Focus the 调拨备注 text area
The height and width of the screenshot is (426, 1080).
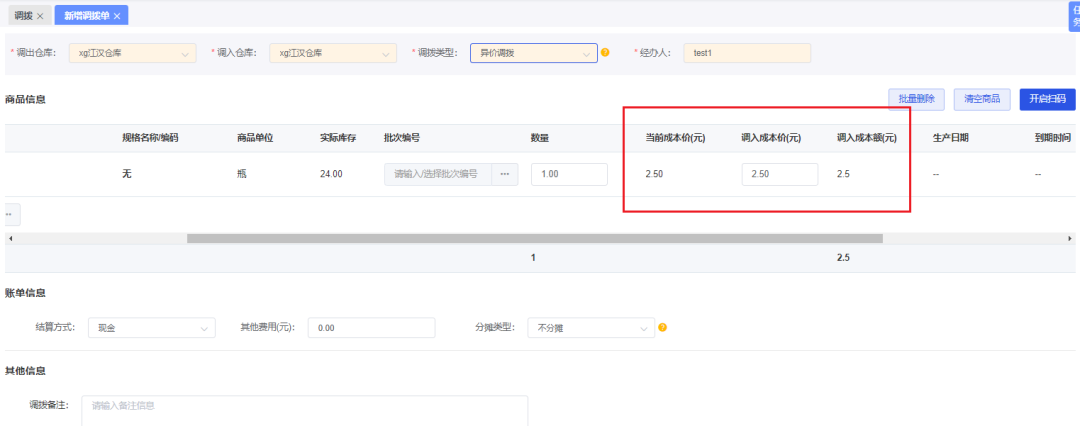tap(304, 411)
